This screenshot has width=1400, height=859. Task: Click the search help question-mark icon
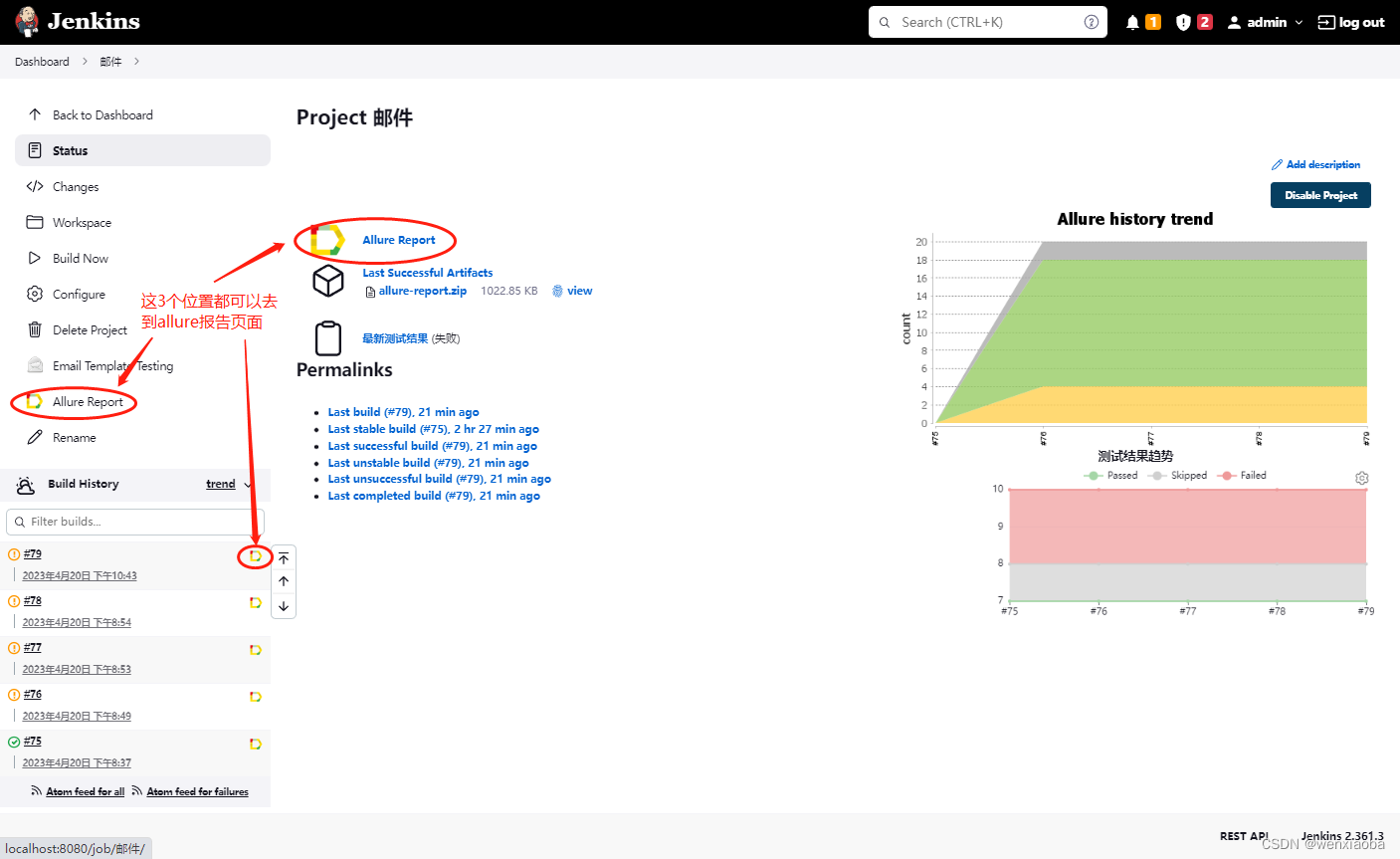coord(1092,22)
